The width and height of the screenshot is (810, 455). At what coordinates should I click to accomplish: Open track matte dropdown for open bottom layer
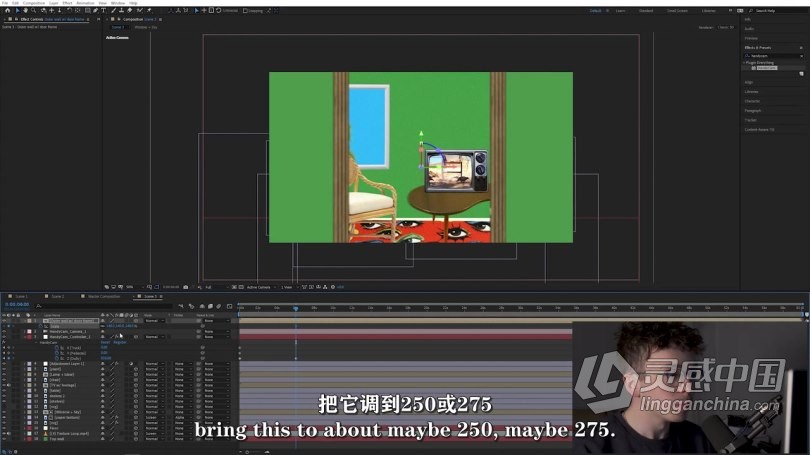click(183, 417)
